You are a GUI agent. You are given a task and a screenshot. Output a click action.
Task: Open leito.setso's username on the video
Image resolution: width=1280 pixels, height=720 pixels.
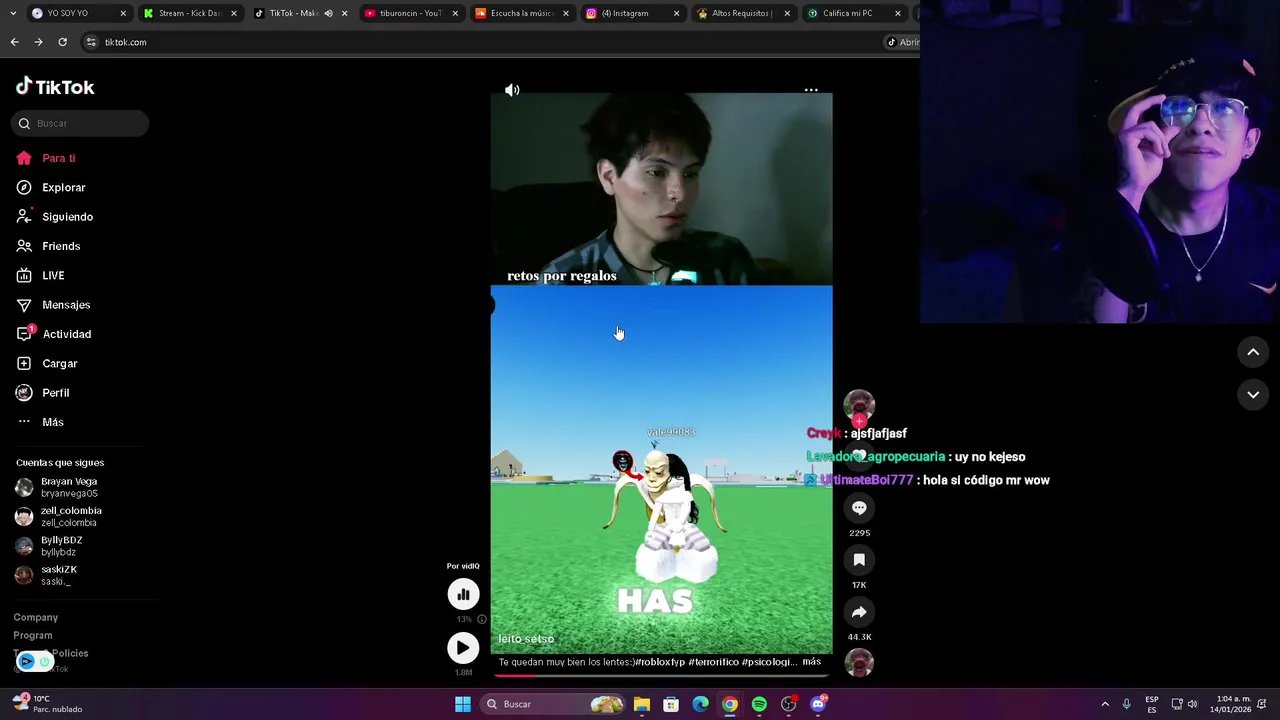526,639
